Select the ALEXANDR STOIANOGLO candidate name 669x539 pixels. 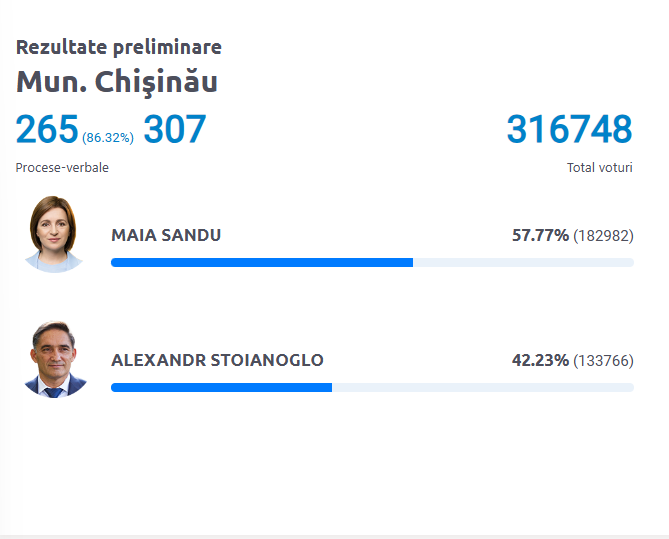point(217,360)
